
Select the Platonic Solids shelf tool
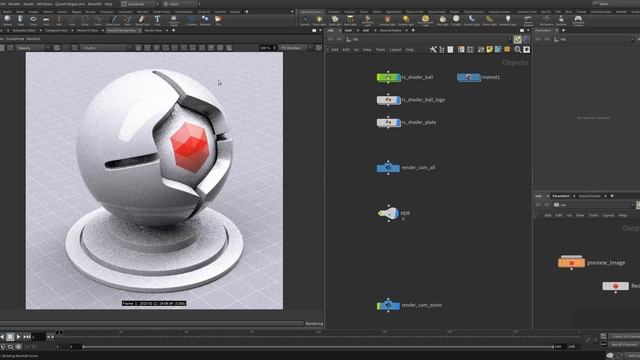pyautogui.click(x=174, y=20)
